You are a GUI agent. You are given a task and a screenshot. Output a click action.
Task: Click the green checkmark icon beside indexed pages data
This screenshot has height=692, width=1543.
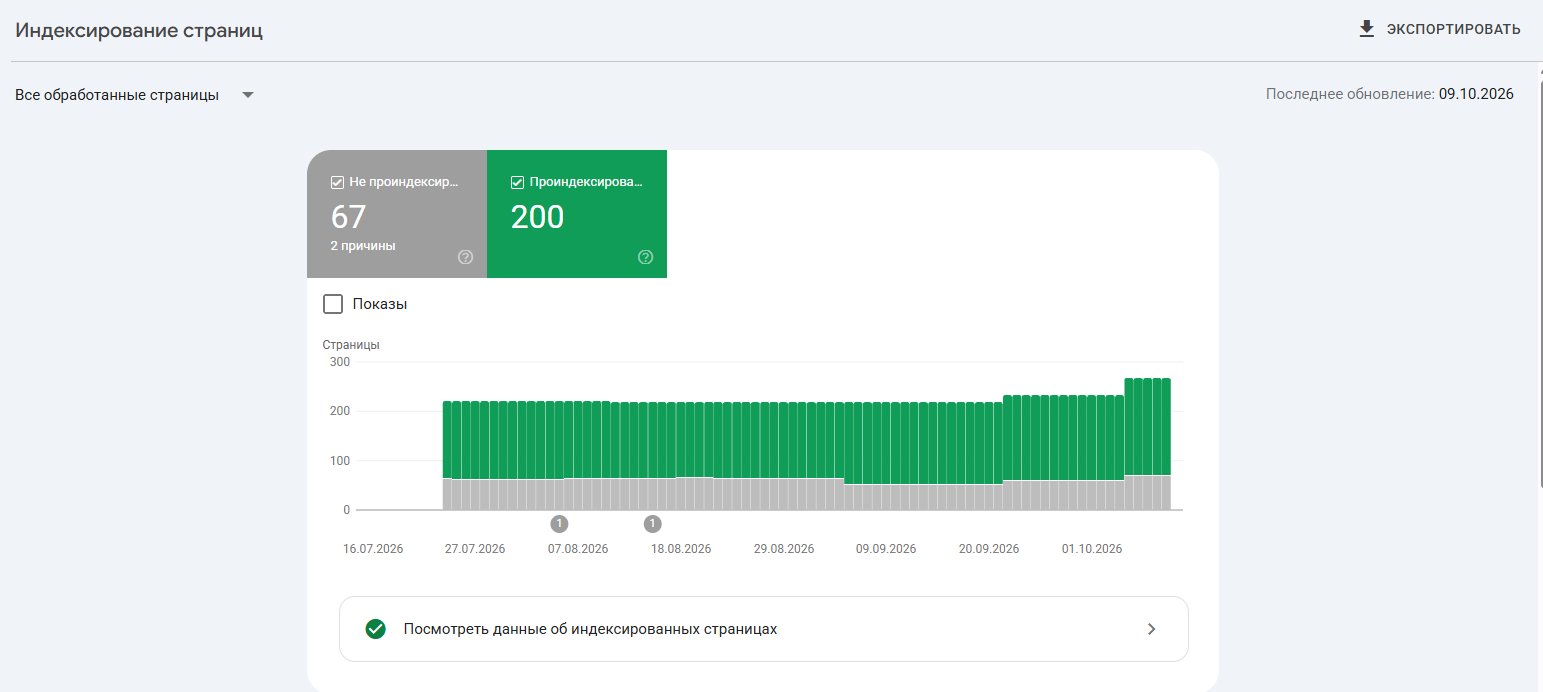376,629
